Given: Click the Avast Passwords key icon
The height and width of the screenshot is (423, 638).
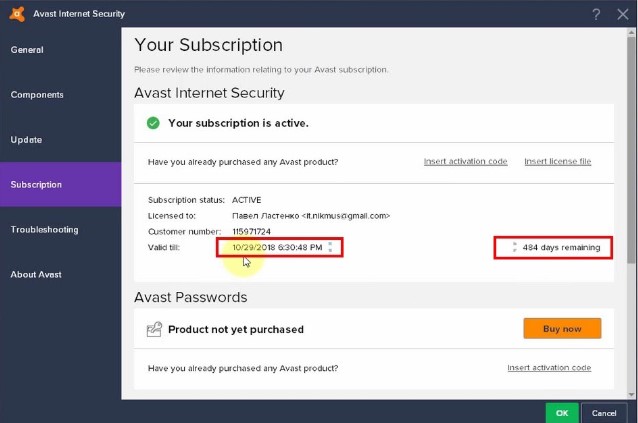Looking at the screenshot, I should (x=154, y=329).
